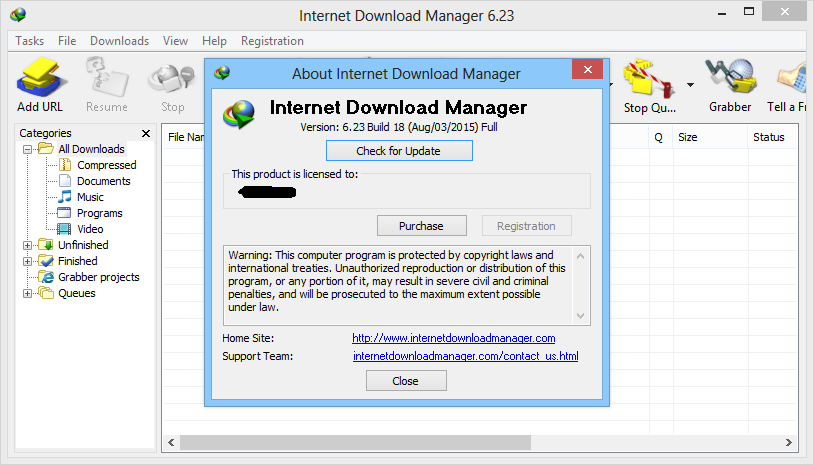The height and width of the screenshot is (465, 814).
Task: Click the download list horizontal scrollbar thumb
Action: pyautogui.click(x=355, y=443)
